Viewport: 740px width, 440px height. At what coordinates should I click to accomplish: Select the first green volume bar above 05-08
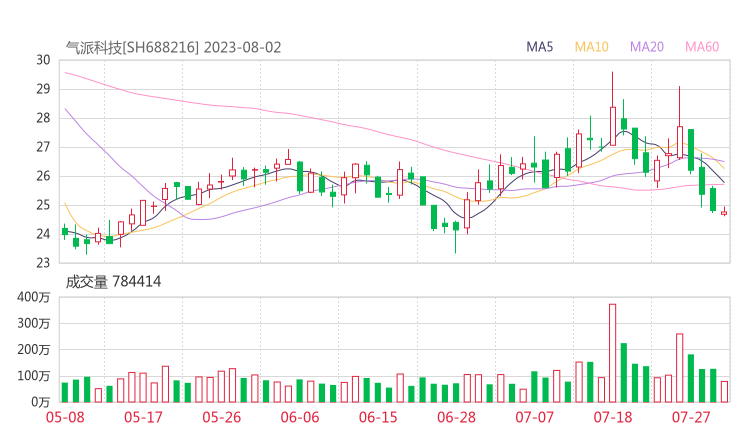point(65,392)
